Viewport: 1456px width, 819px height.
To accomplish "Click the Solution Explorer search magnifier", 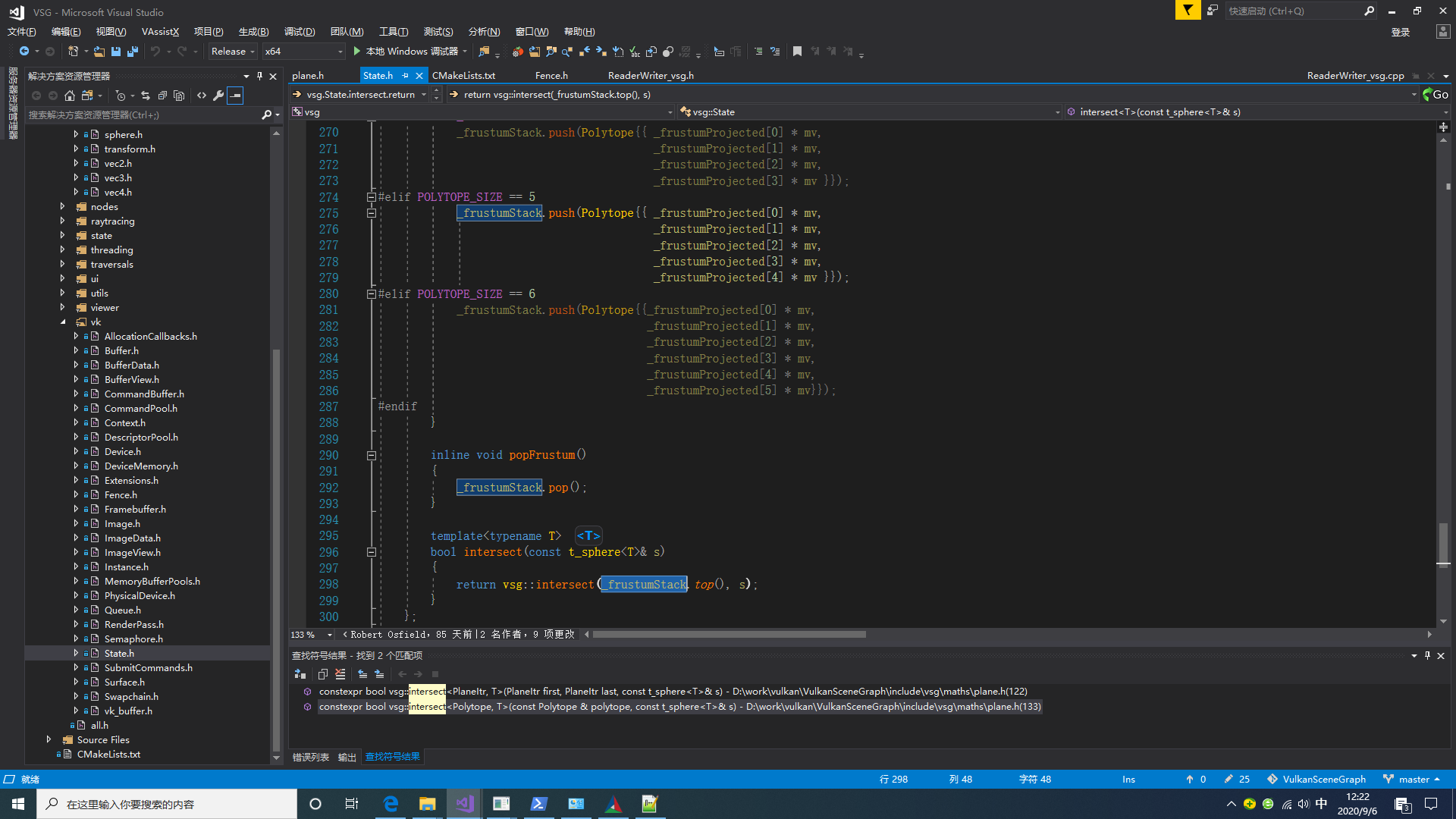I will [x=266, y=115].
